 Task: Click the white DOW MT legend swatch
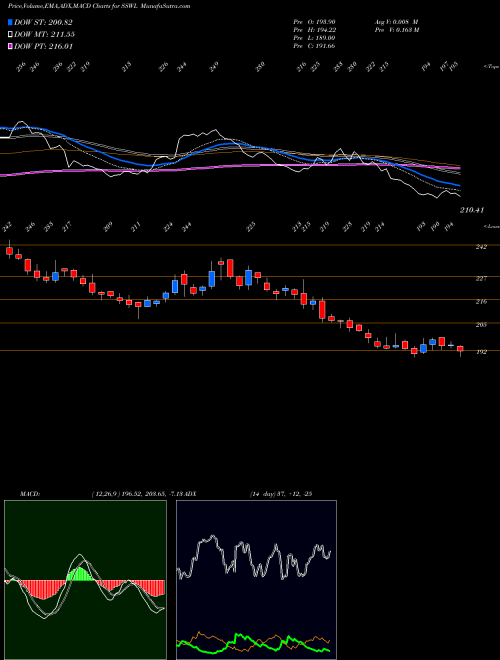10,34
